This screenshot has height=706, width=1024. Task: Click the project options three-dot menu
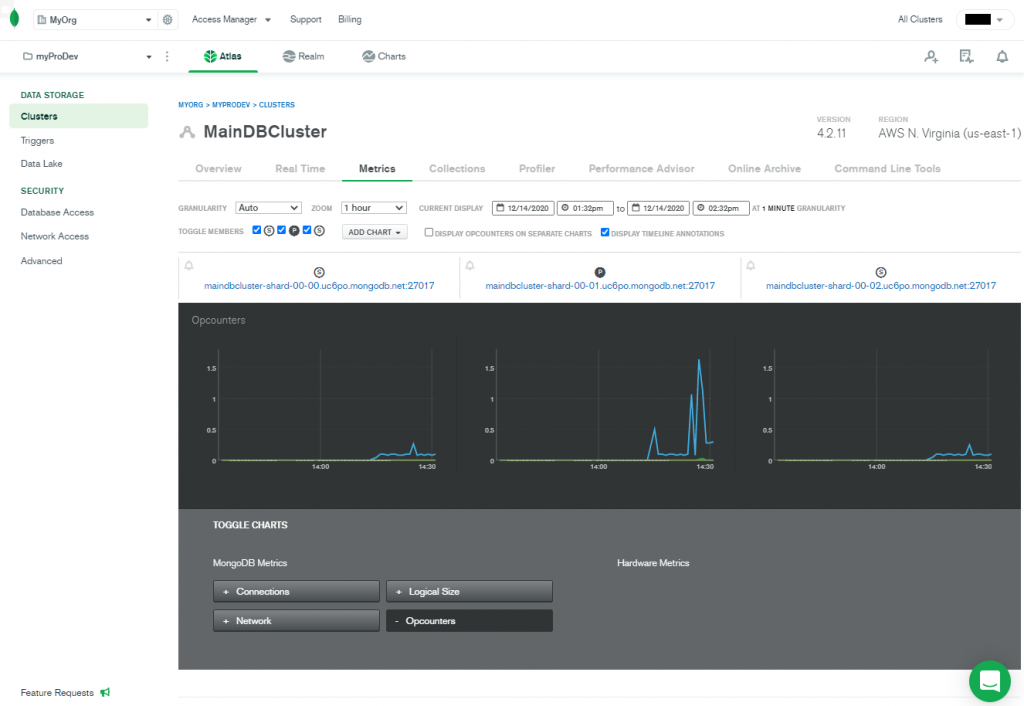point(167,56)
